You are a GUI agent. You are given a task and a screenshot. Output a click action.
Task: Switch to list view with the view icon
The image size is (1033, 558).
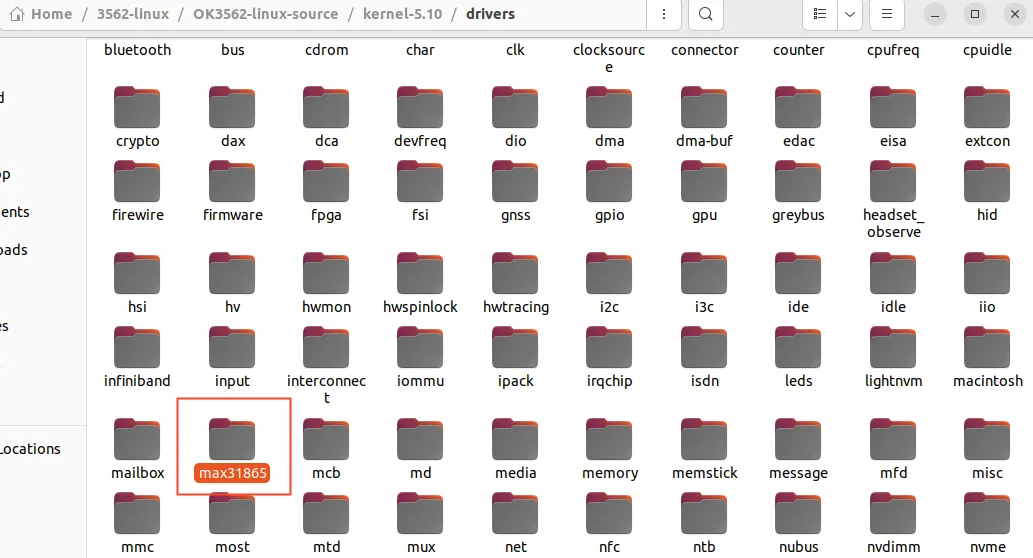820,14
